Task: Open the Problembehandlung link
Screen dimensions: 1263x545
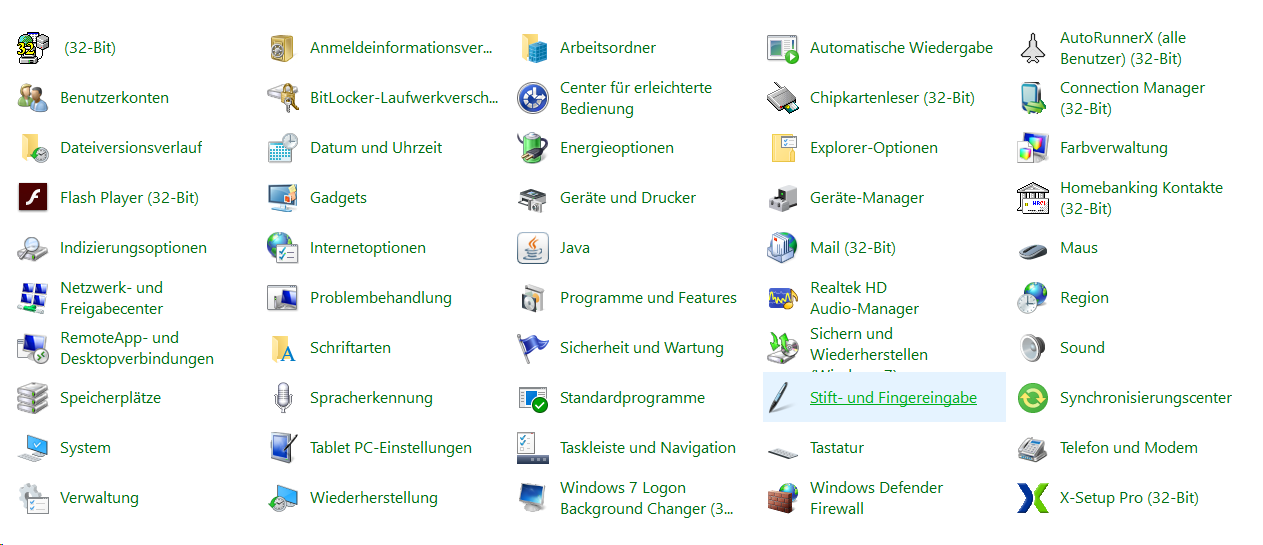Action: (x=381, y=298)
